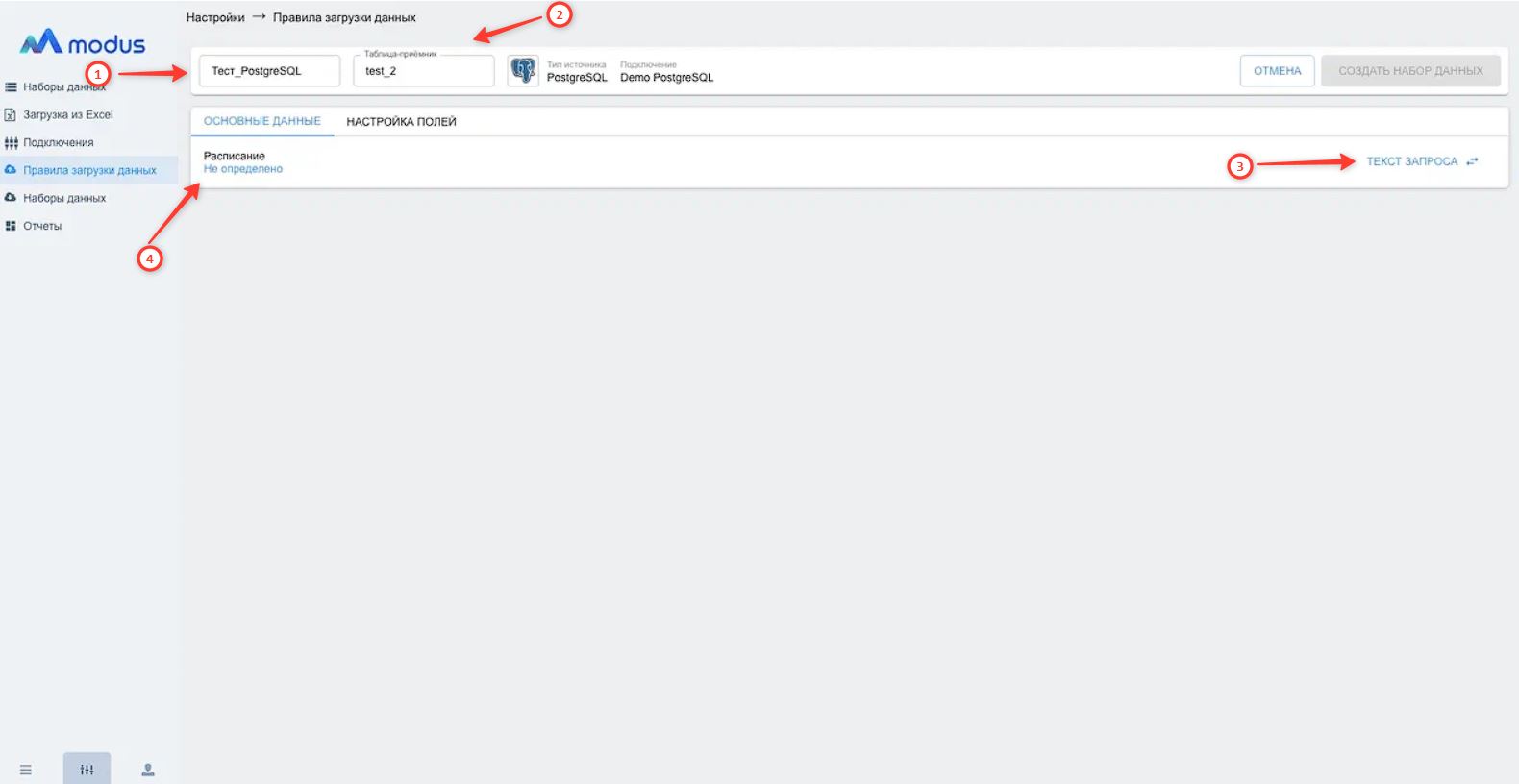
Task: Click the Modus logo
Action: click(x=83, y=43)
